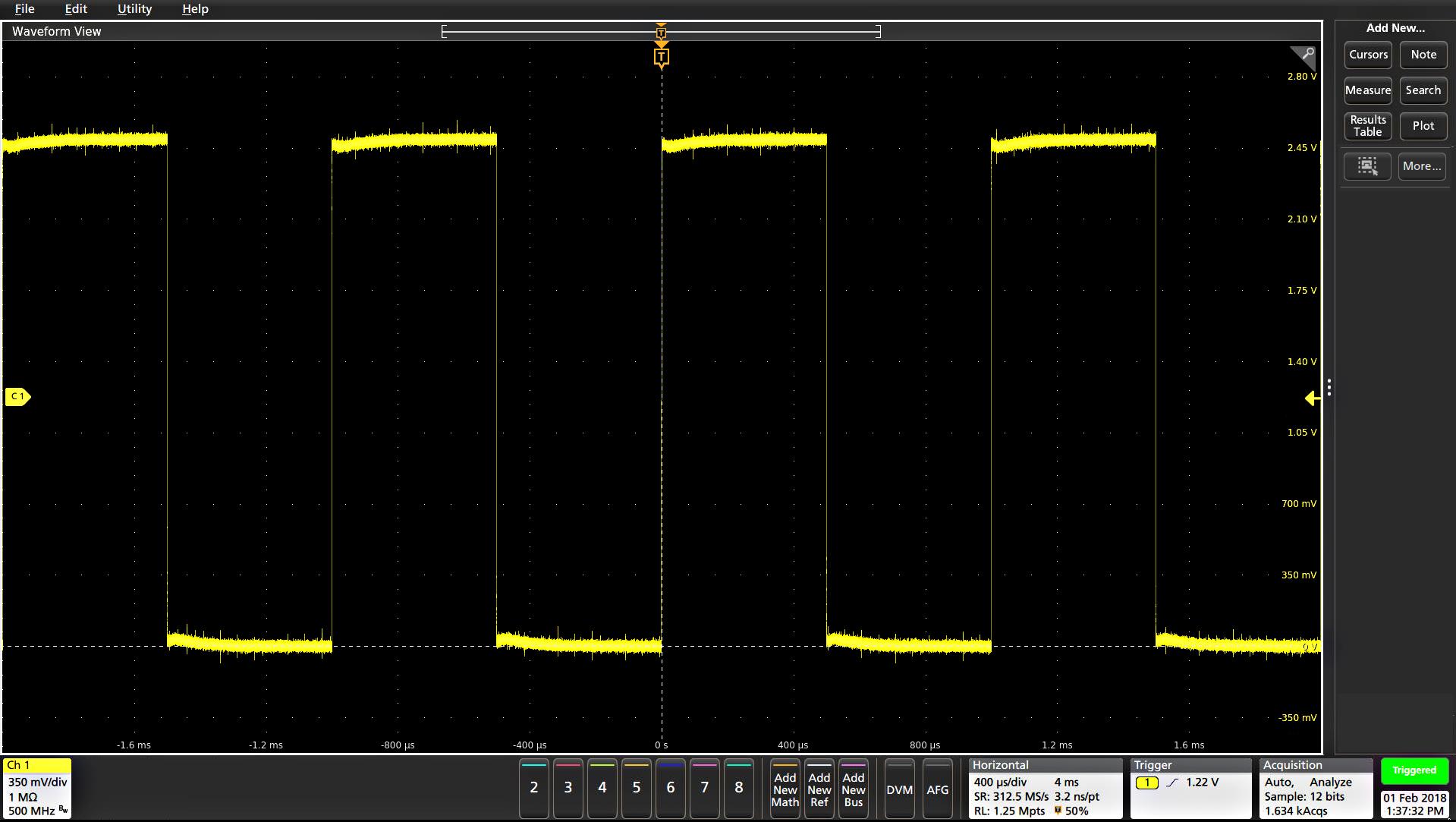Viewport: 1456px width, 822px height.
Task: Click the Measure button
Action: pyautogui.click(x=1368, y=90)
